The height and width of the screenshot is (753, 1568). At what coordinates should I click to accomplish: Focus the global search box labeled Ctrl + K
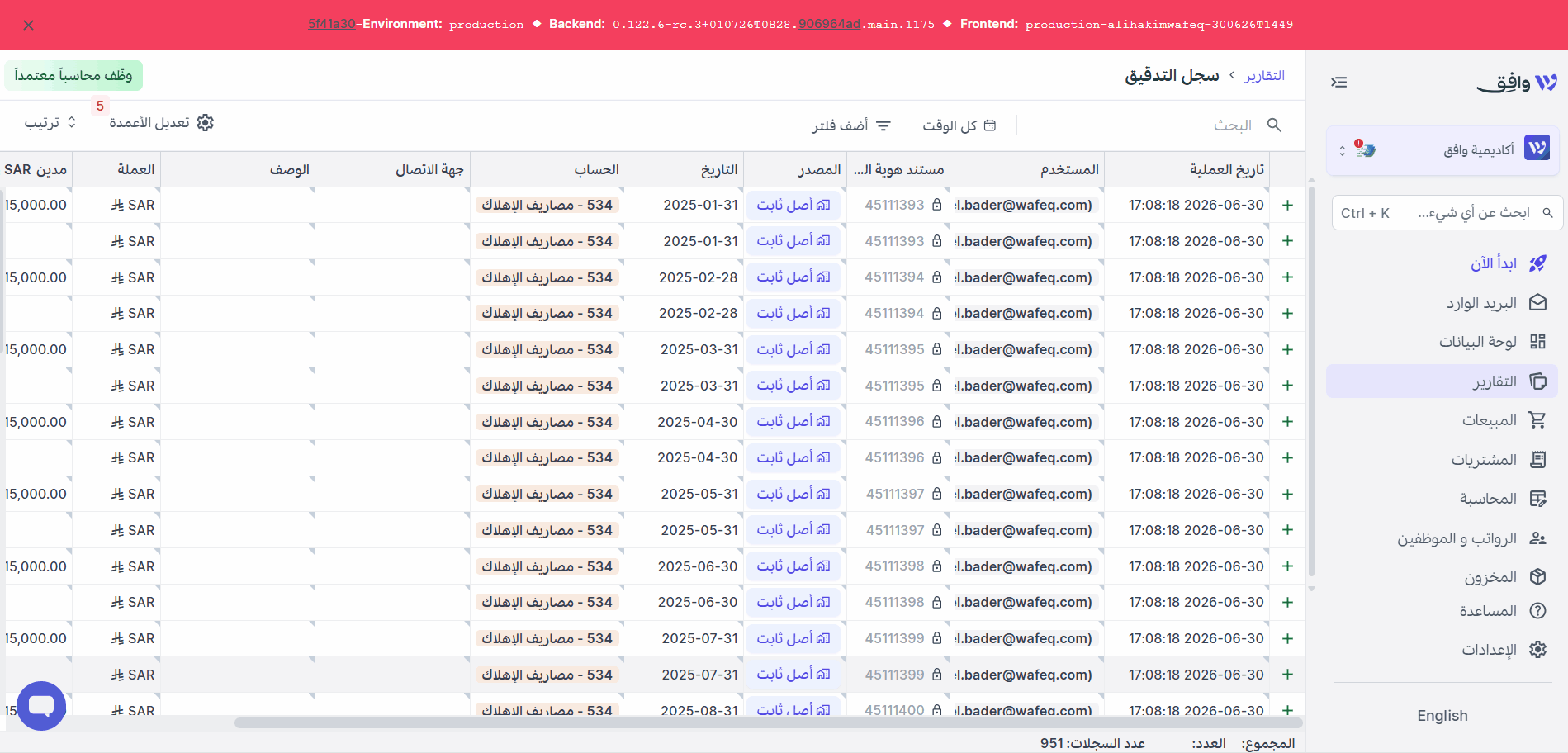point(1446,213)
